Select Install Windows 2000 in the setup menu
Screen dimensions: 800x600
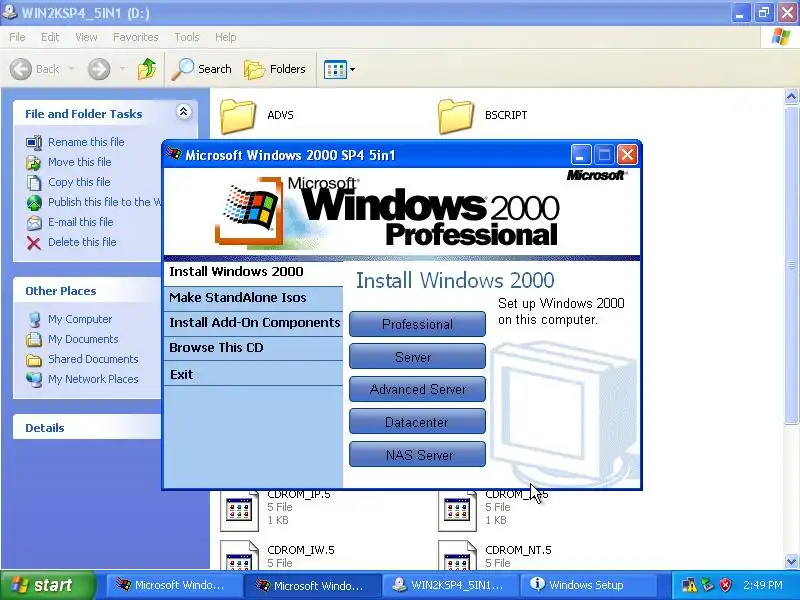point(253,272)
